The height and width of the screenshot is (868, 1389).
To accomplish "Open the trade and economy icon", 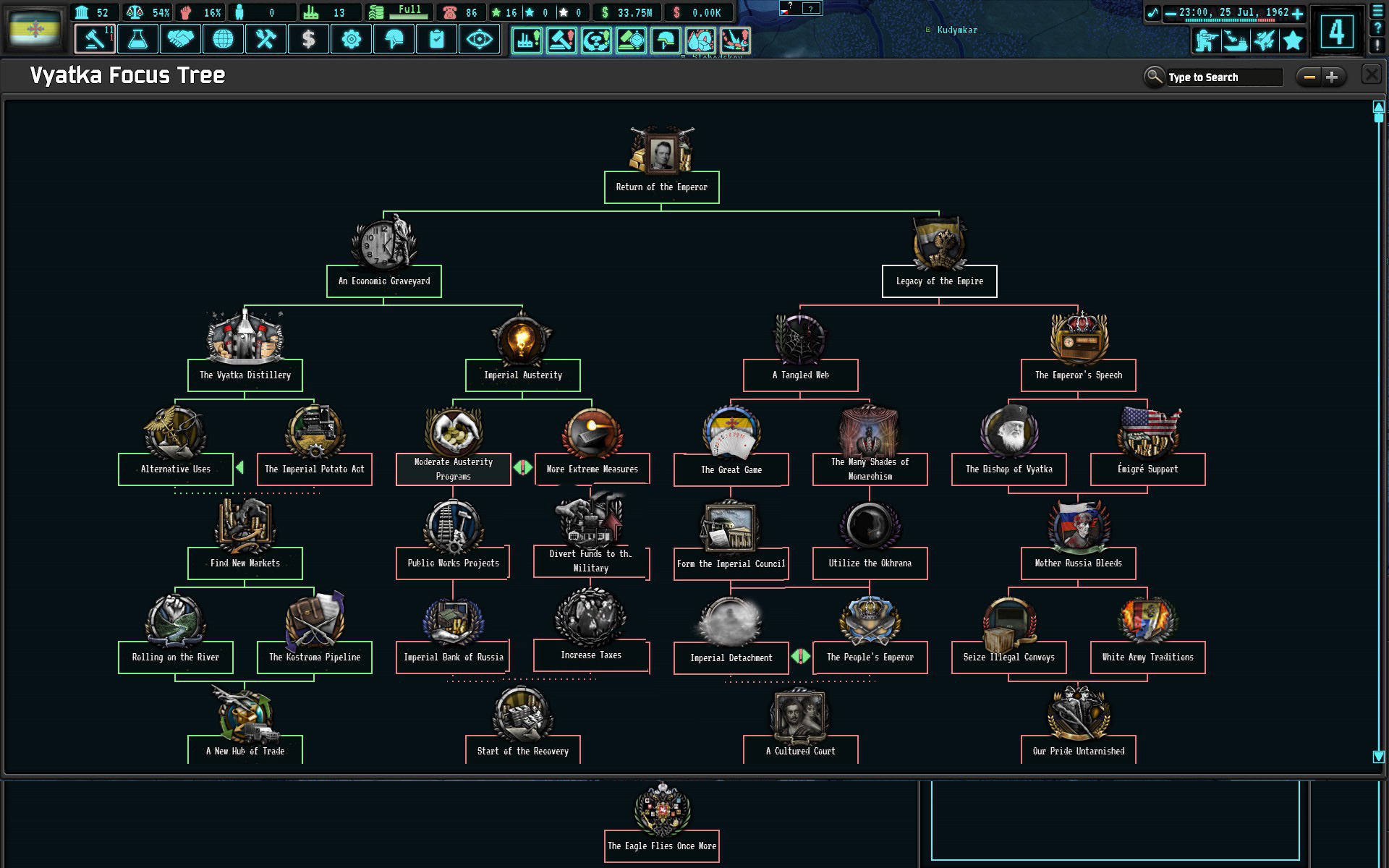I will click(307, 38).
